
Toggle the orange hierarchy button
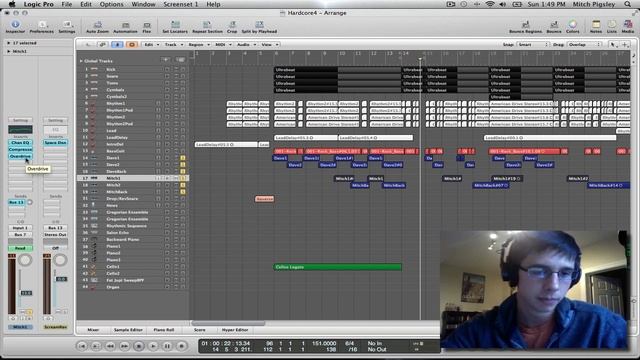click(x=131, y=44)
